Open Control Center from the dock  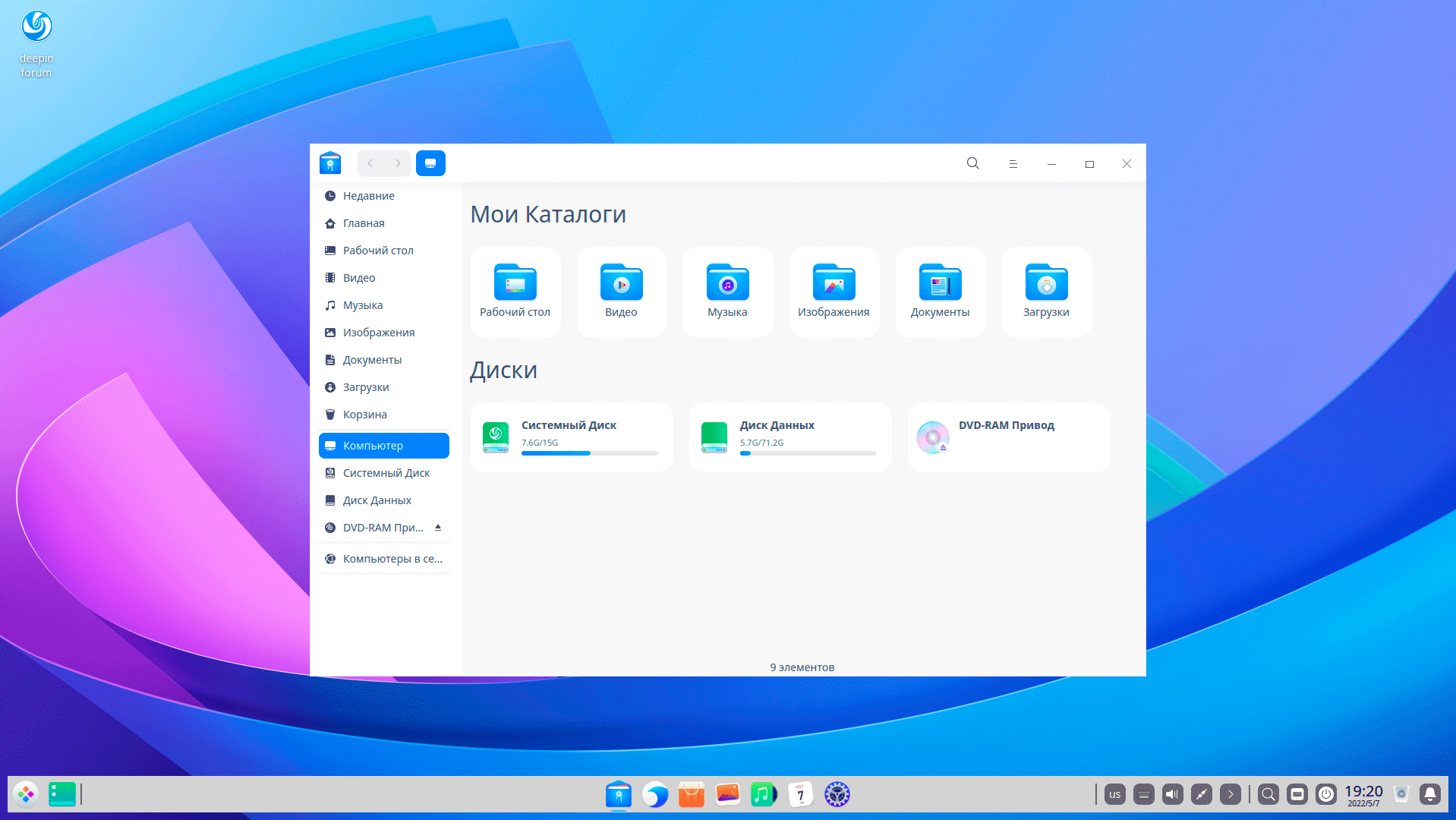coord(837,794)
